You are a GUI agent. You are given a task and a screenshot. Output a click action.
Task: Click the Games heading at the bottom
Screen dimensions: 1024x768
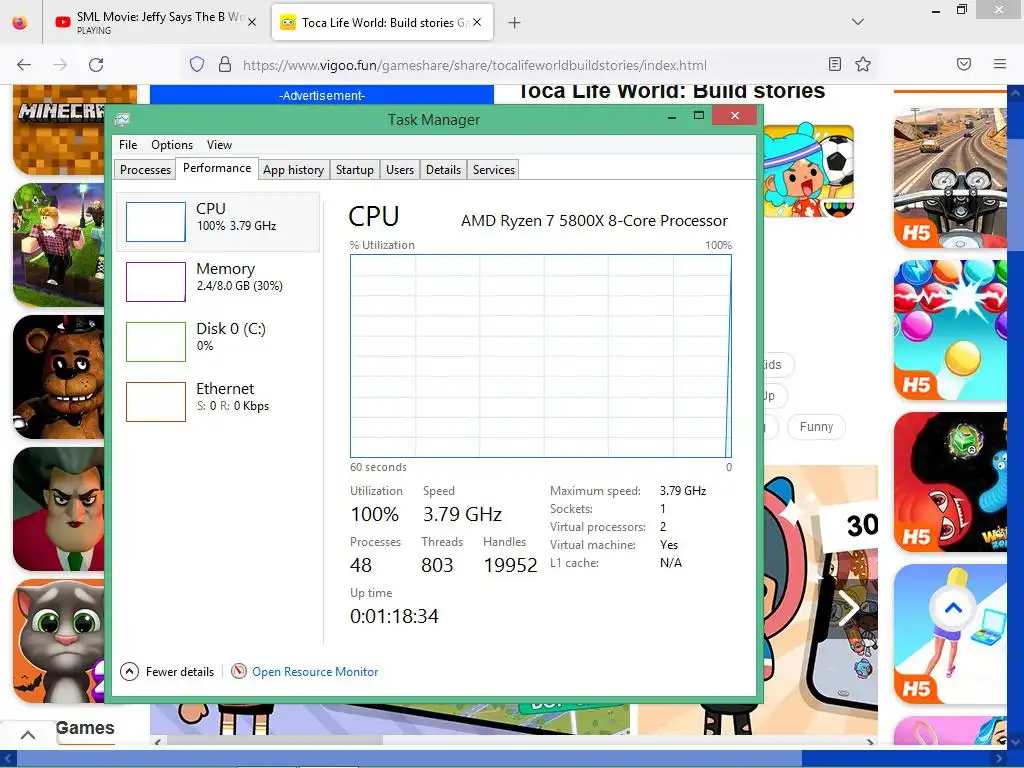85,728
